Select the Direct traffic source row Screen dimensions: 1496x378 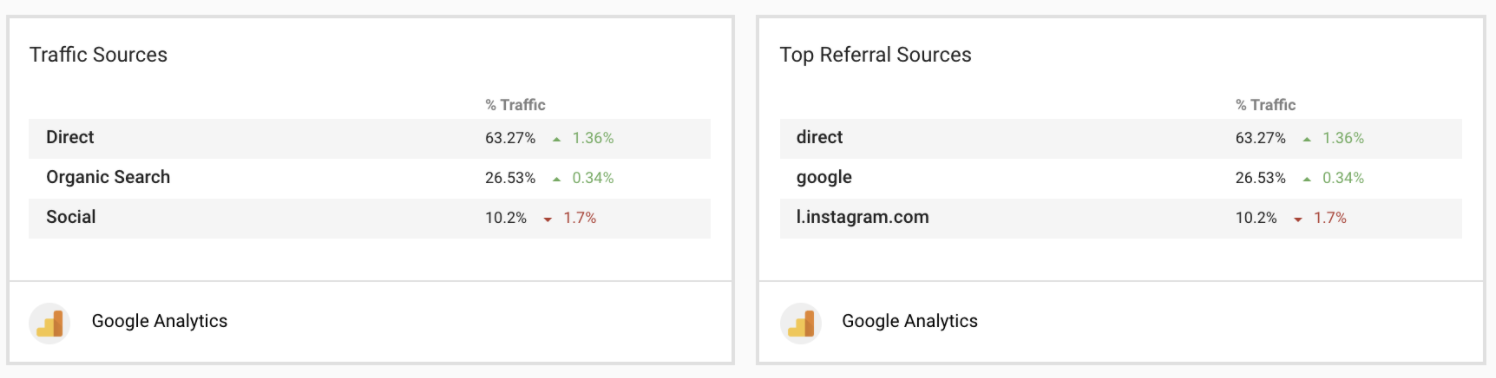[x=370, y=138]
